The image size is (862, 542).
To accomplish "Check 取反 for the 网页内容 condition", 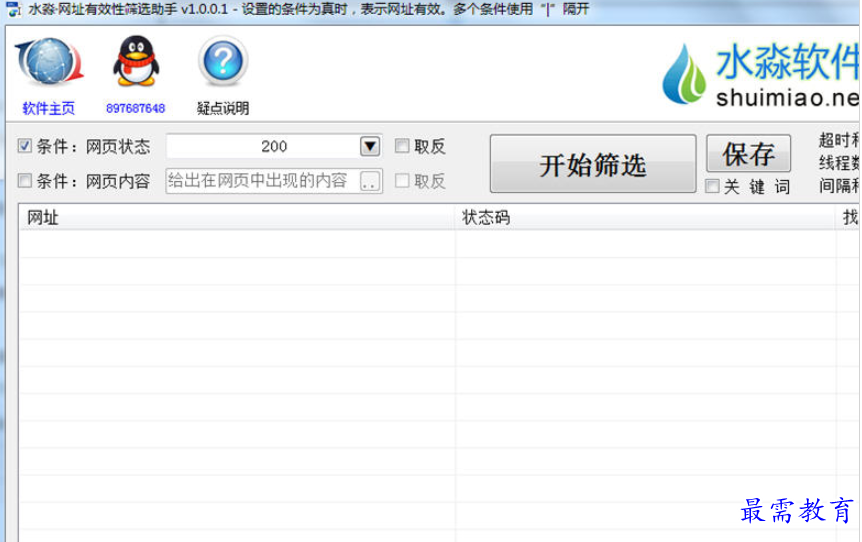I will coord(402,180).
